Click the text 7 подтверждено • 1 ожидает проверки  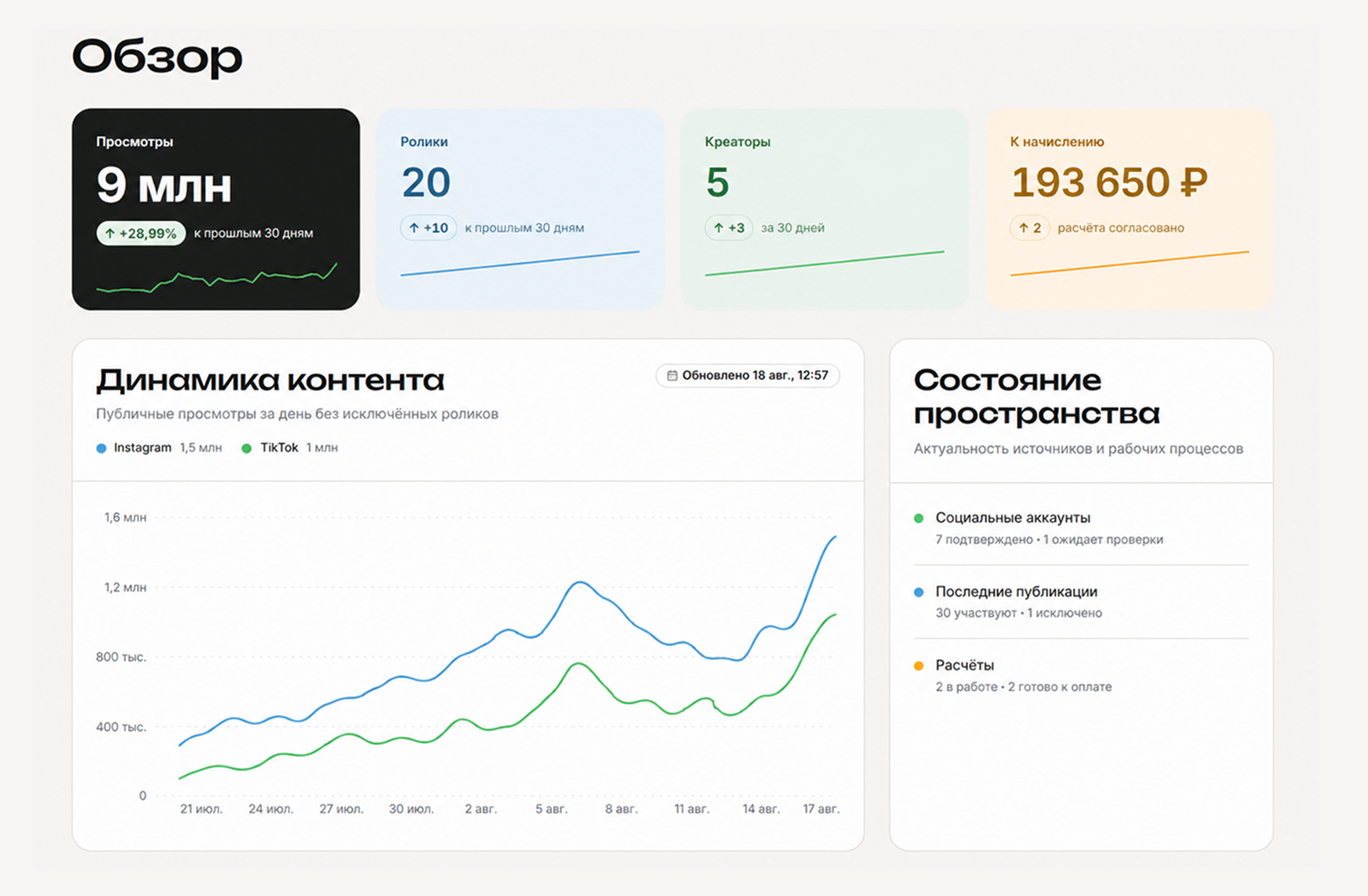[1049, 540]
